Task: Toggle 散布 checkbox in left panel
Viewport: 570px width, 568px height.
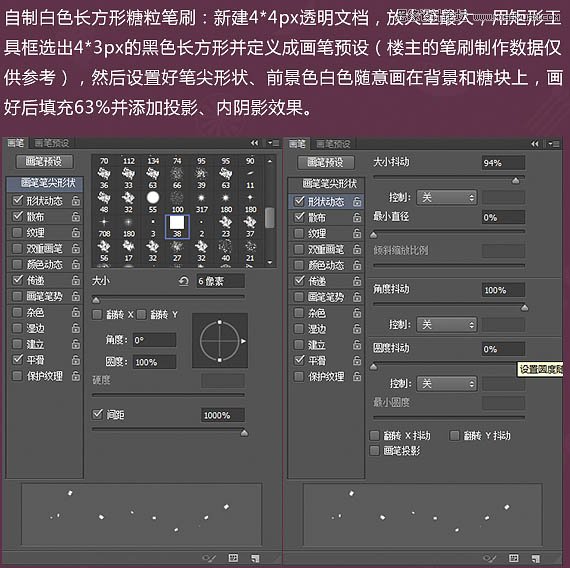Action: [17, 216]
